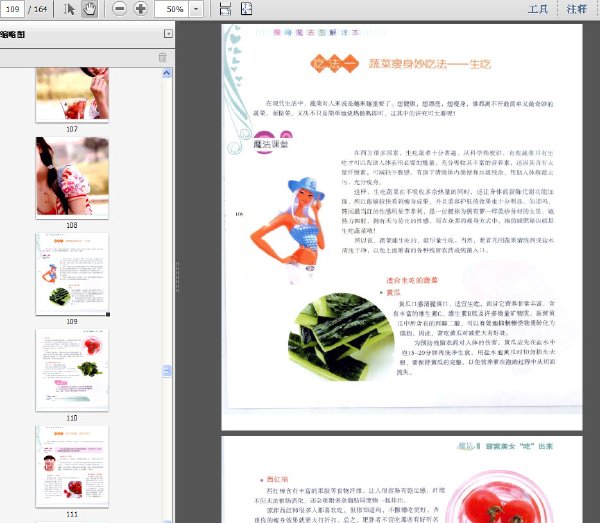Click the page number field showing 109
Screen dimensions: 600x523
pos(12,9)
